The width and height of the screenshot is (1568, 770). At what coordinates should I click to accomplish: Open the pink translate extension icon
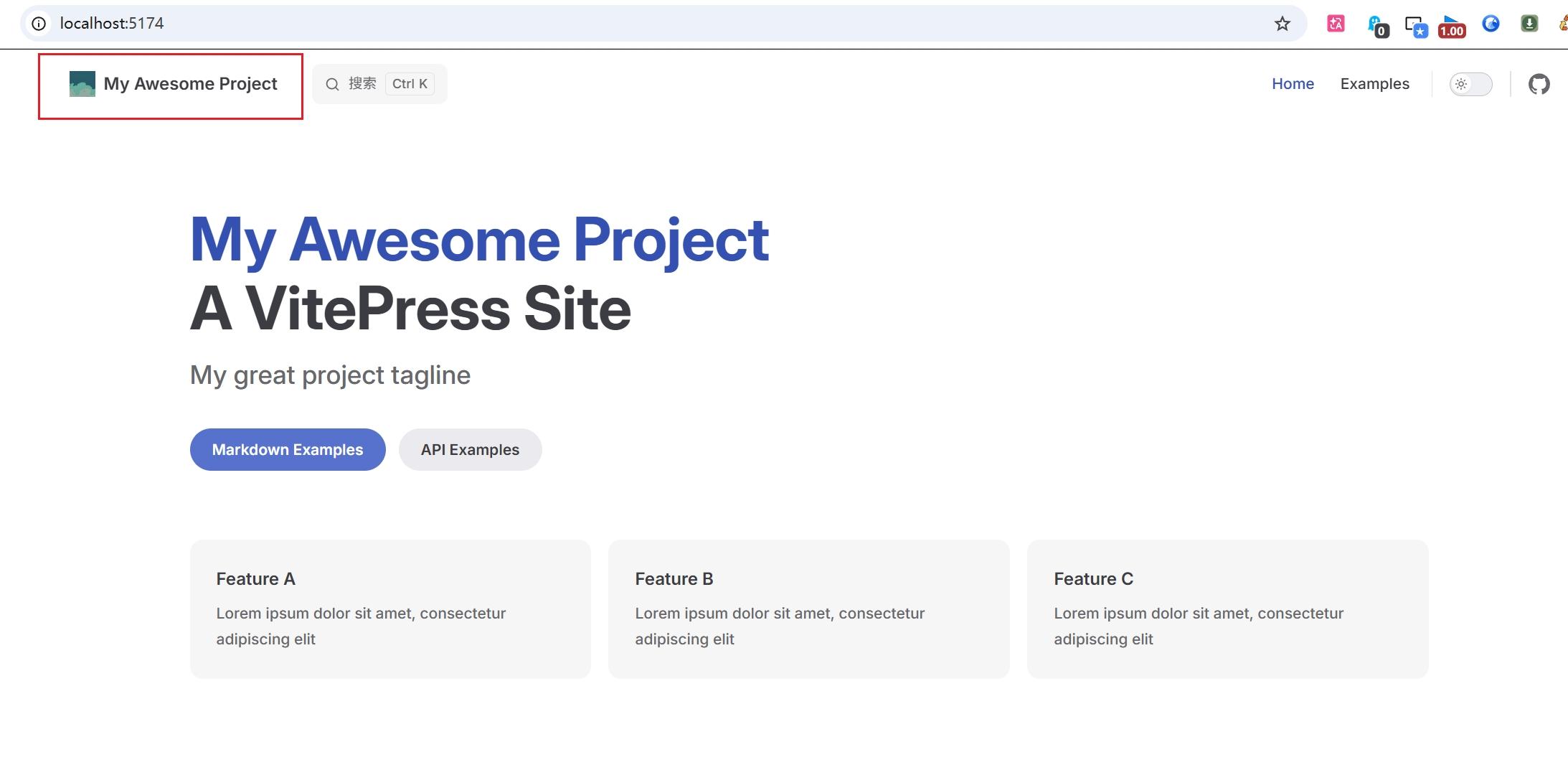[1336, 24]
